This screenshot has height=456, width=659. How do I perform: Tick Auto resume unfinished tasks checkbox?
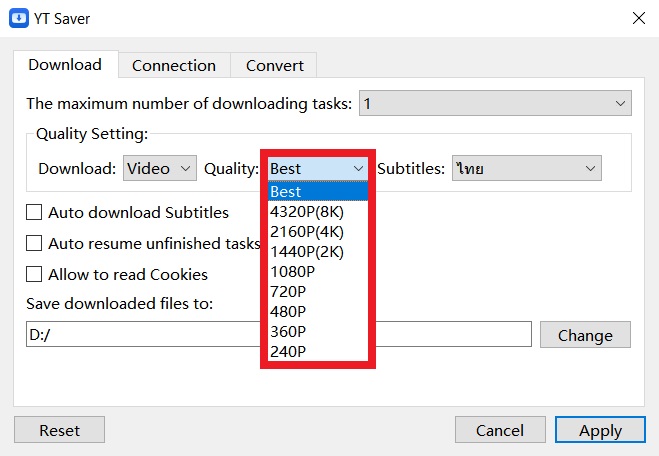34,243
